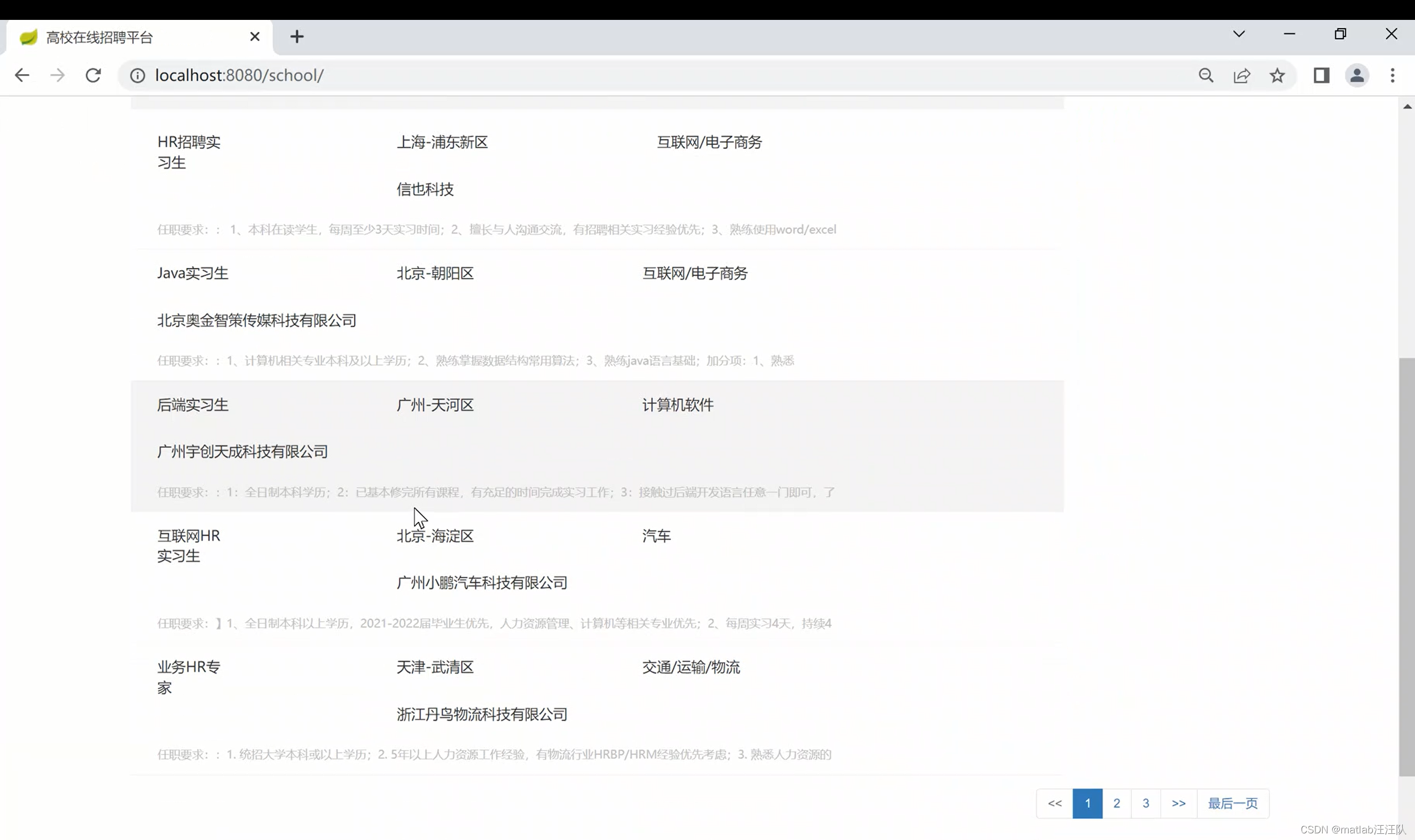This screenshot has width=1415, height=840.
Task: Click the browser back arrow
Action: click(x=22, y=75)
